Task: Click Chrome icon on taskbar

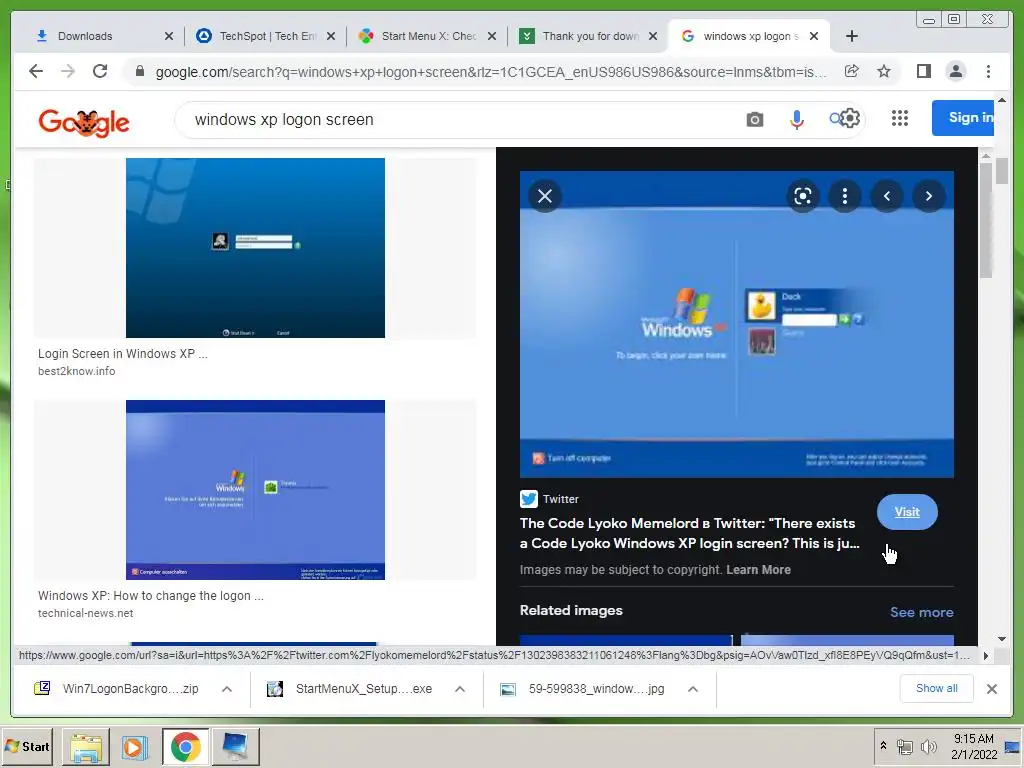Action: tap(185, 746)
